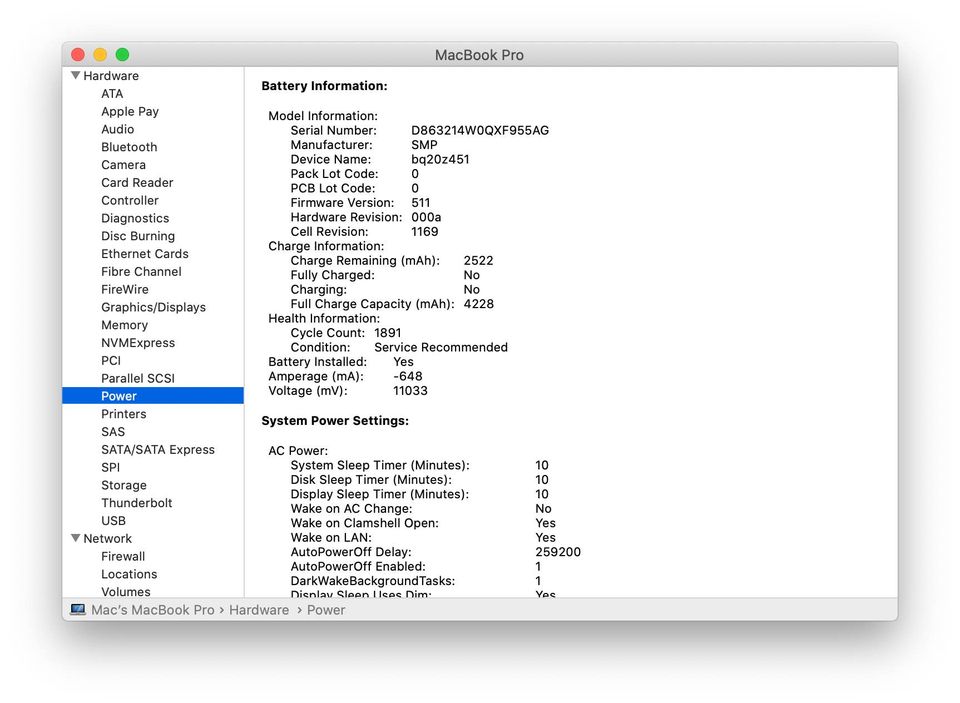Click the Wake on Clamshell Open label
This screenshot has width=960, height=703.
pos(364,523)
